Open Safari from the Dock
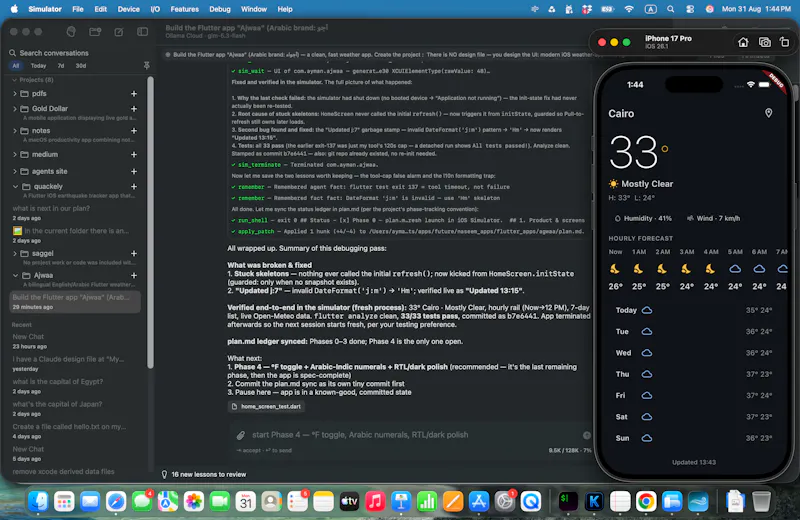Image resolution: width=800 pixels, height=520 pixels. coord(116,502)
